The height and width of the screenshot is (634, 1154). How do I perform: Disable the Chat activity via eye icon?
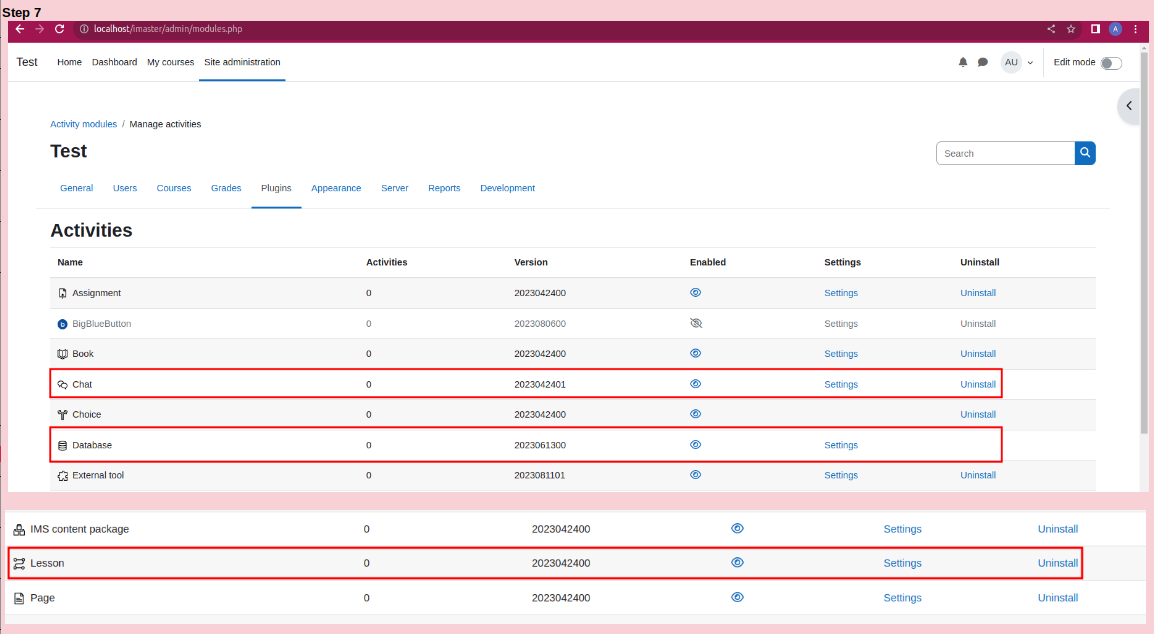pyautogui.click(x=695, y=384)
